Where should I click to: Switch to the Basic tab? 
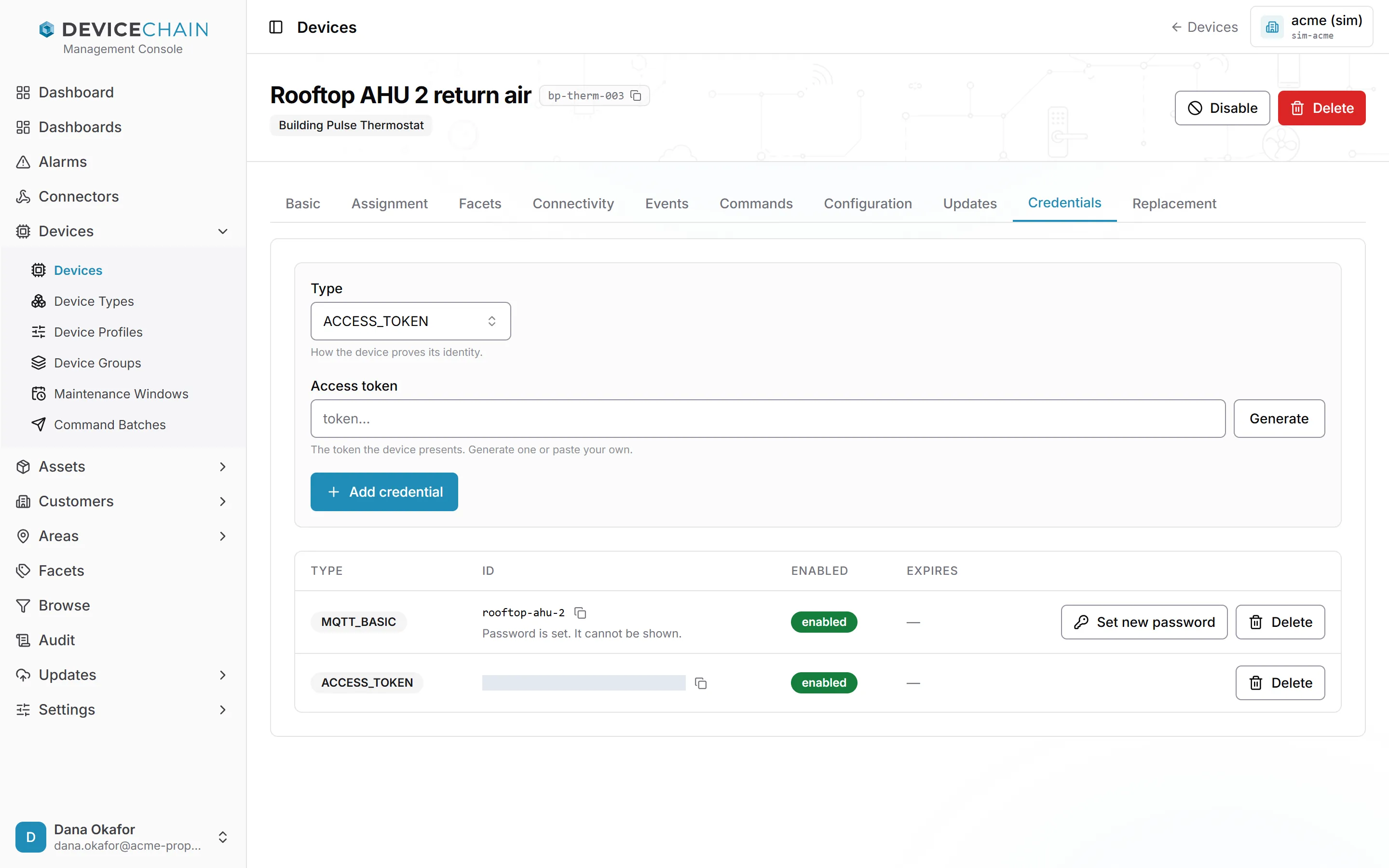[x=302, y=203]
